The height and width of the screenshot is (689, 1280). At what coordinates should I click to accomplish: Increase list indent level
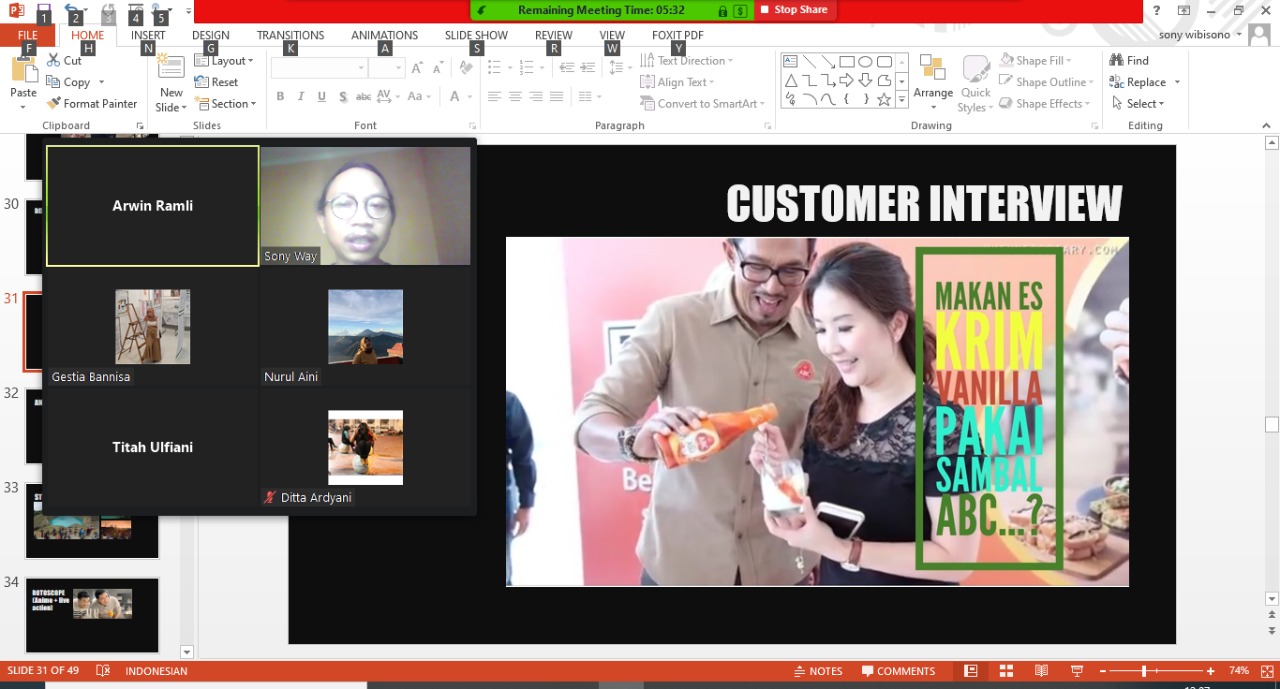click(588, 68)
